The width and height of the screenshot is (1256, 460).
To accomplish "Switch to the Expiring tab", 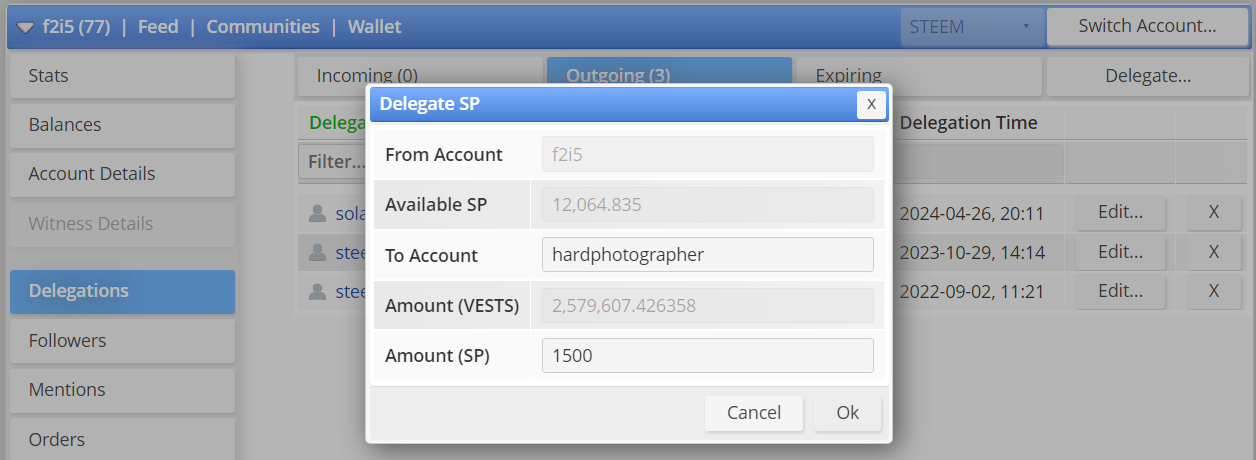I will point(918,75).
